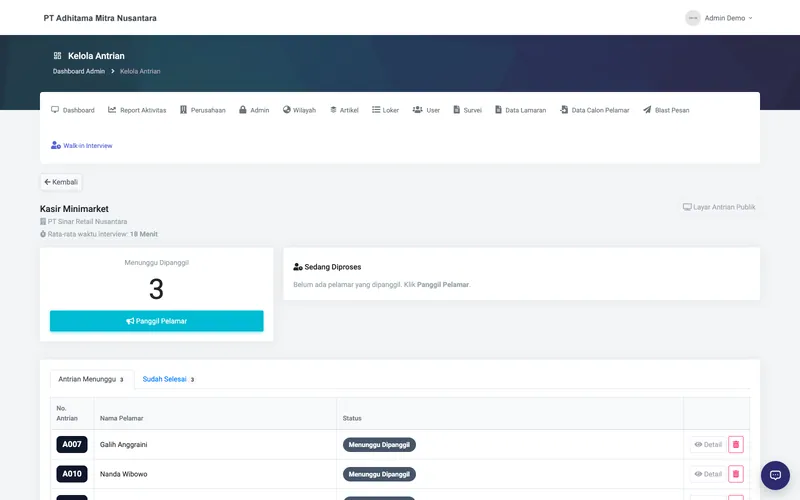Click the Walk-in Interview person icon

[x=56, y=145]
